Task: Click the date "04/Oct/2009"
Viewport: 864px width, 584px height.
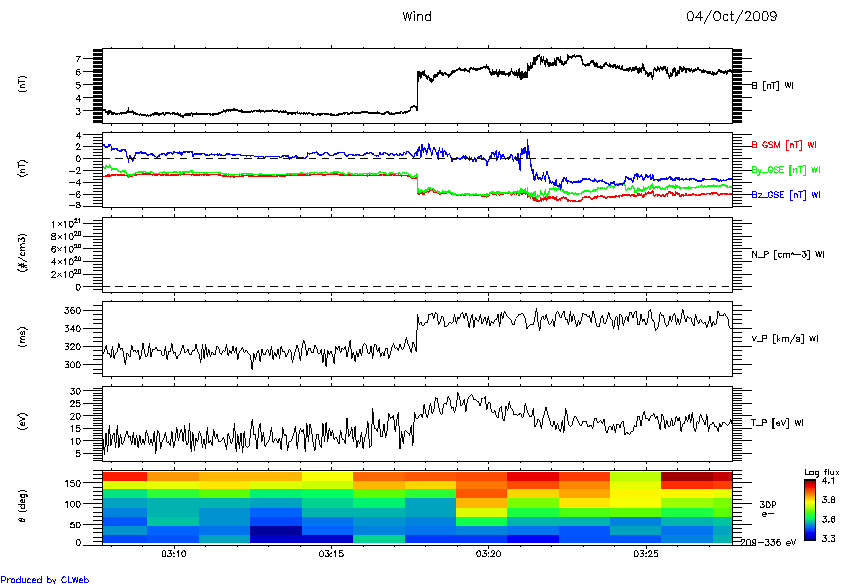Action: [731, 17]
